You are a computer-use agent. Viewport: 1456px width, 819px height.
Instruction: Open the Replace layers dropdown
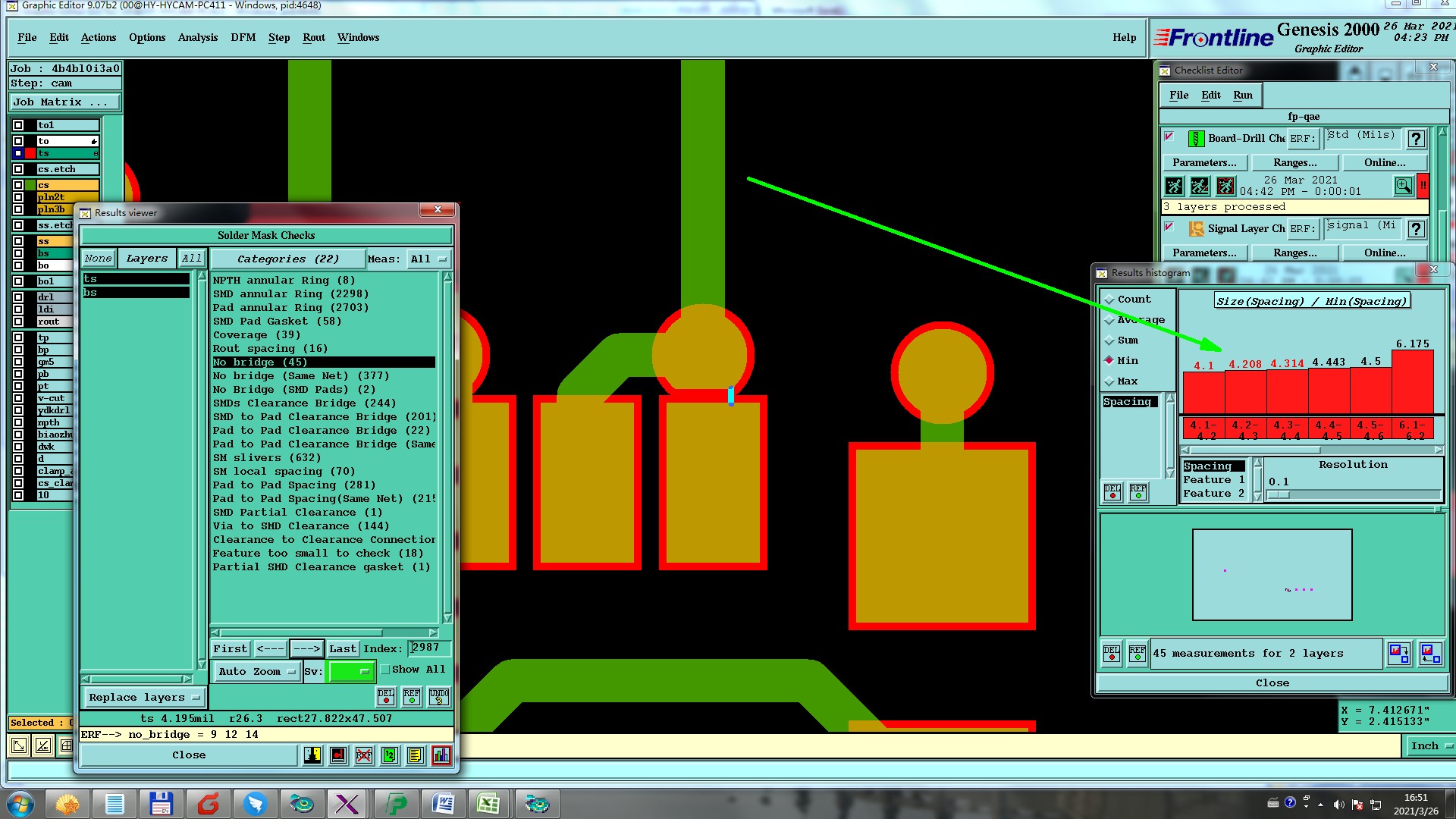pyautogui.click(x=143, y=698)
